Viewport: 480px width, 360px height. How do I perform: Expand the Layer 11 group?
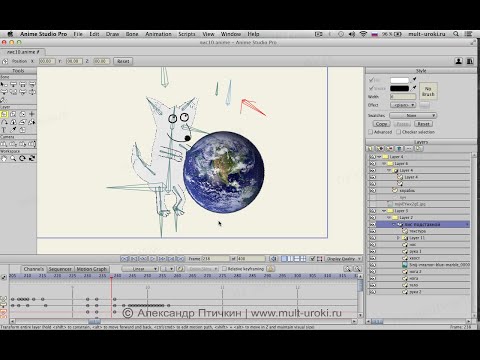point(398,238)
